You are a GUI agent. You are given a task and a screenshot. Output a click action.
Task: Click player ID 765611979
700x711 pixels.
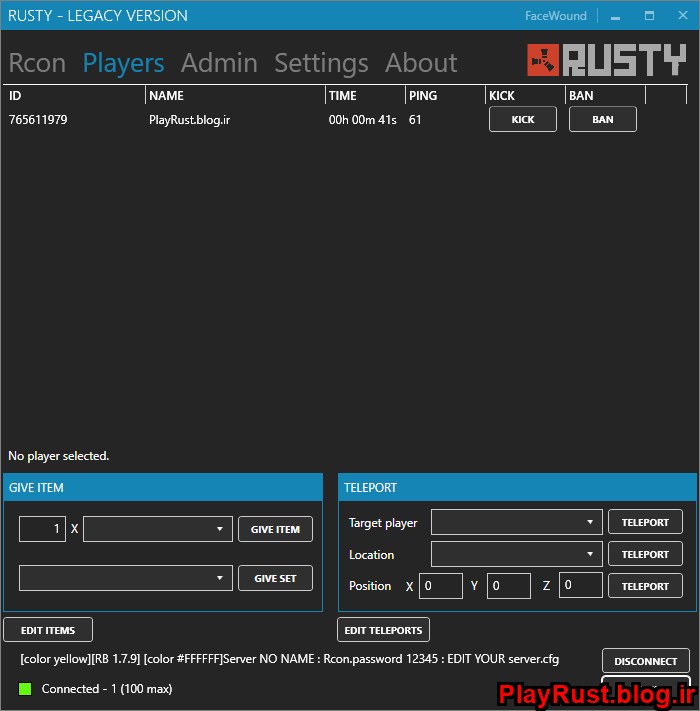point(38,120)
